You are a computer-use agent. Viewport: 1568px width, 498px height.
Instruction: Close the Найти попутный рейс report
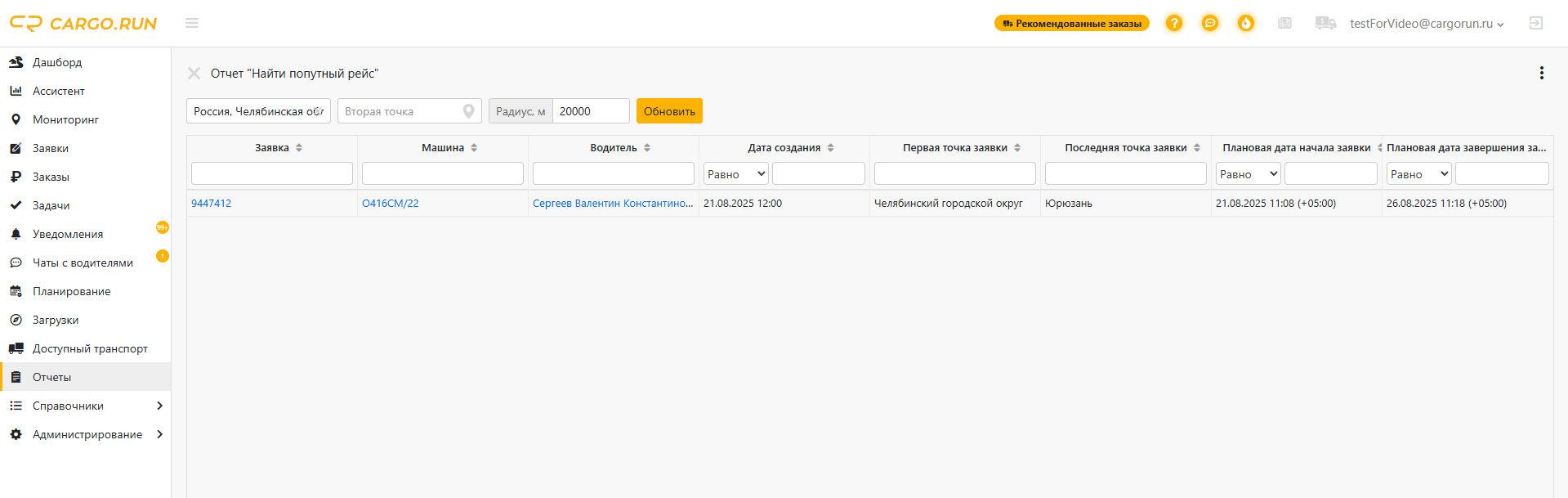(x=194, y=74)
